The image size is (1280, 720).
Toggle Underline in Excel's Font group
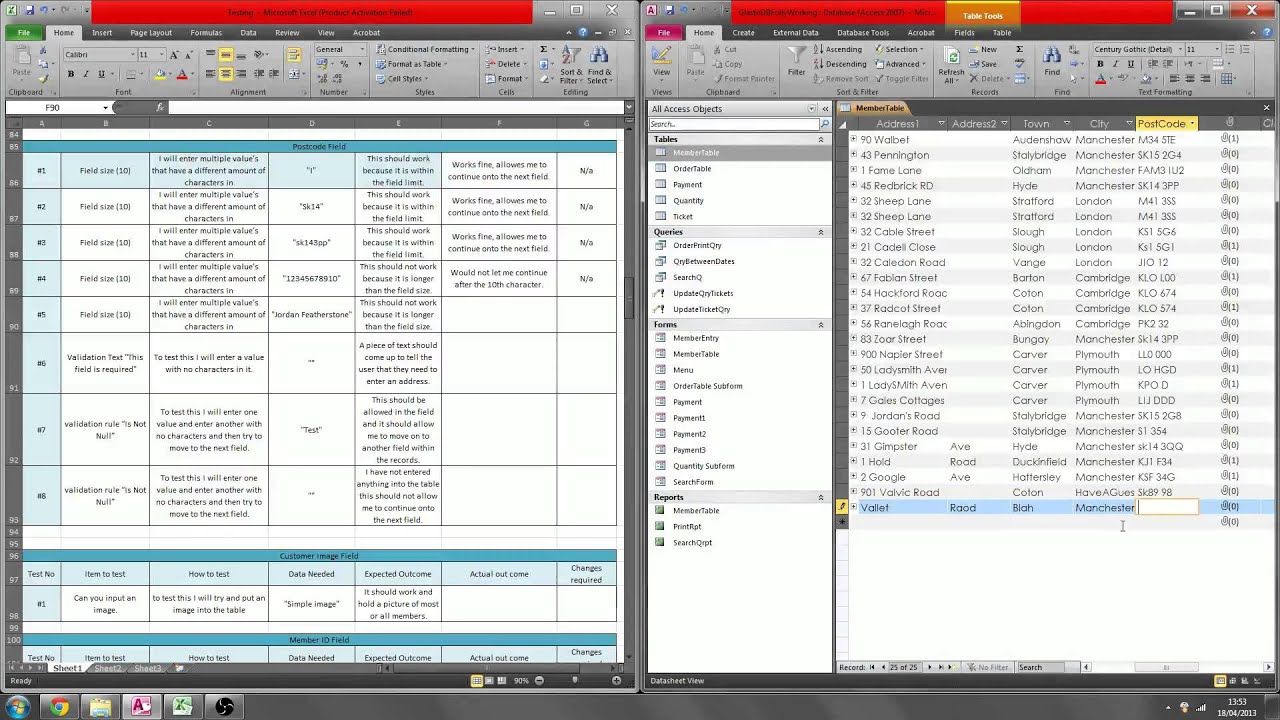click(x=100, y=74)
